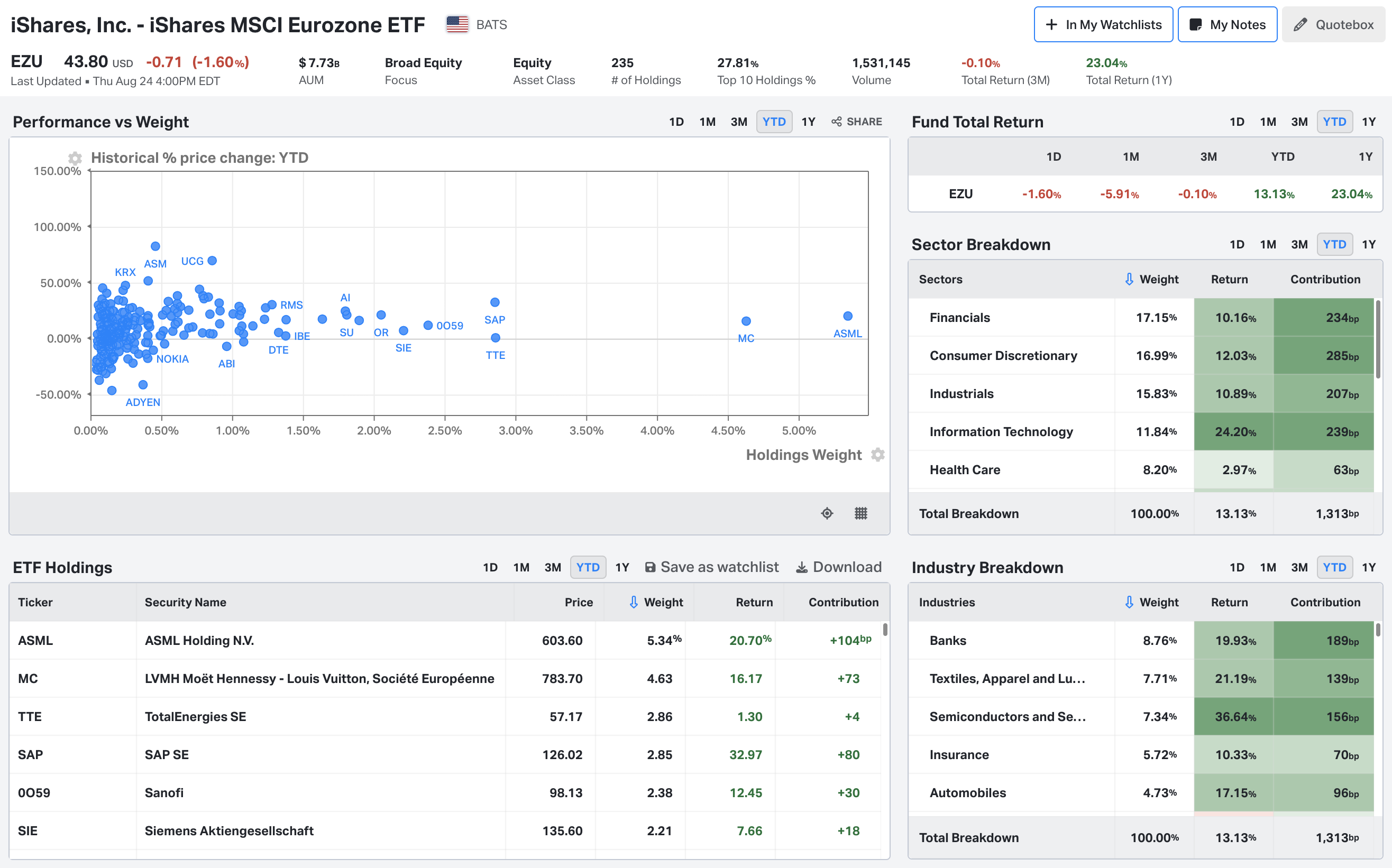The height and width of the screenshot is (868, 1392).
Task: Click Siemens Aktiengesellschaft security name
Action: click(x=229, y=830)
